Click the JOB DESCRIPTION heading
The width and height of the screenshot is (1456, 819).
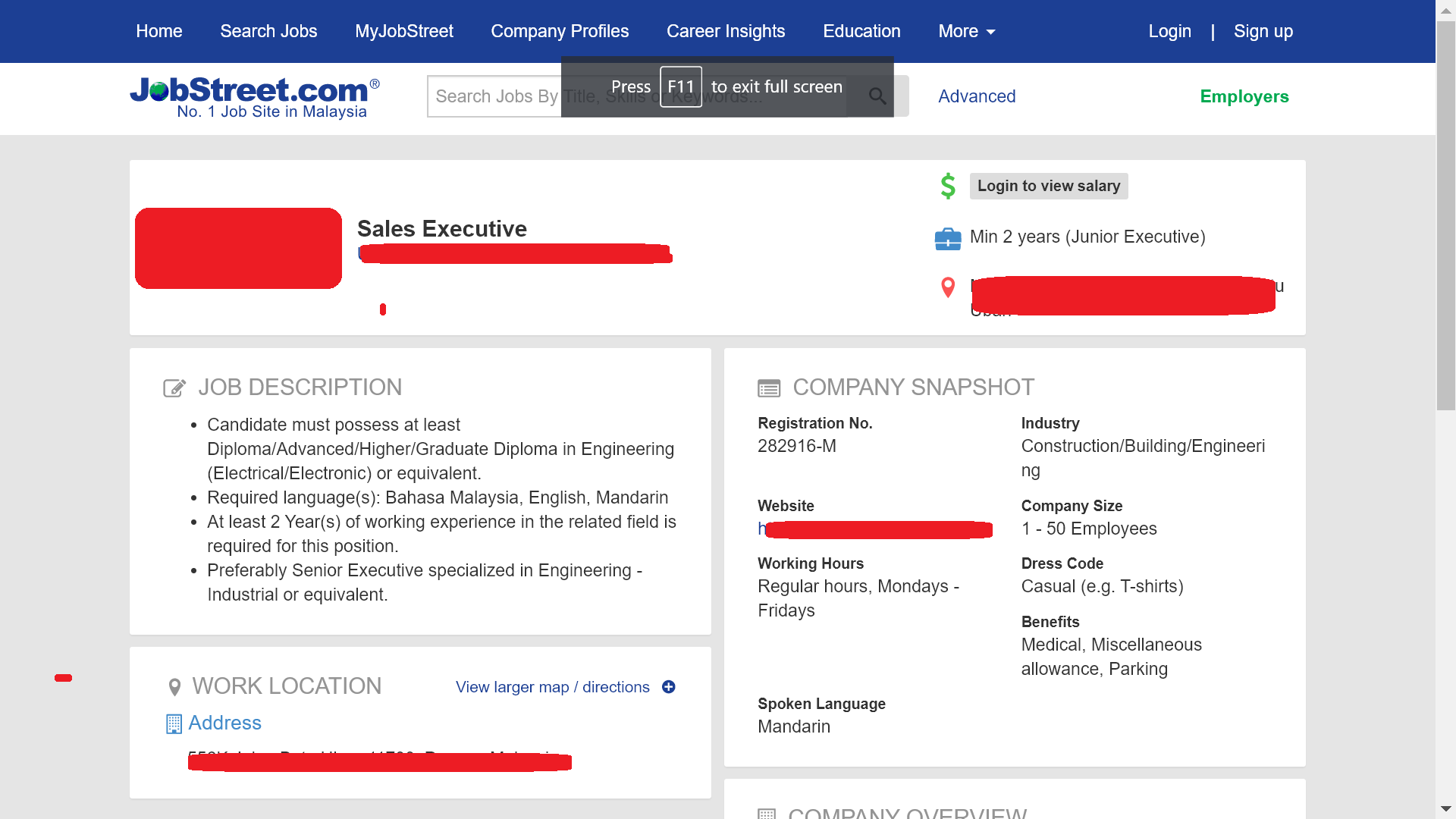click(x=300, y=388)
